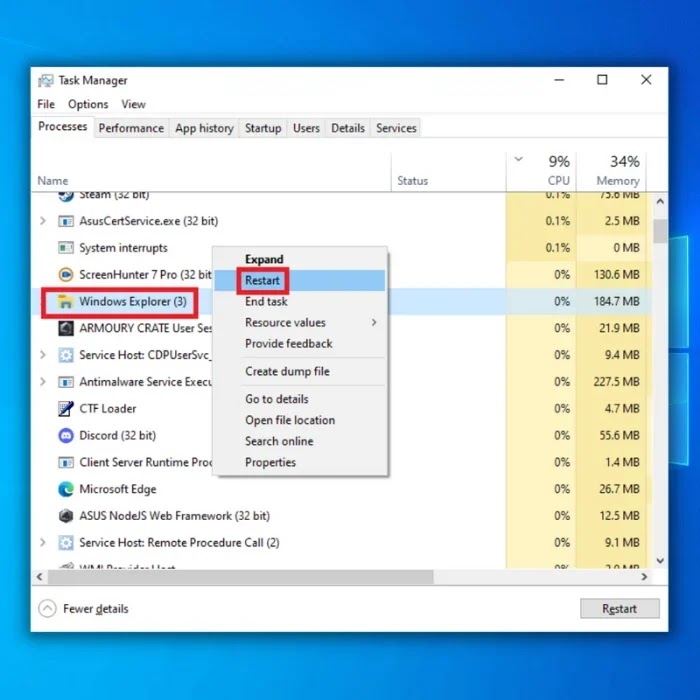This screenshot has height=700, width=700.
Task: Click the Fewer details link
Action: point(96,608)
